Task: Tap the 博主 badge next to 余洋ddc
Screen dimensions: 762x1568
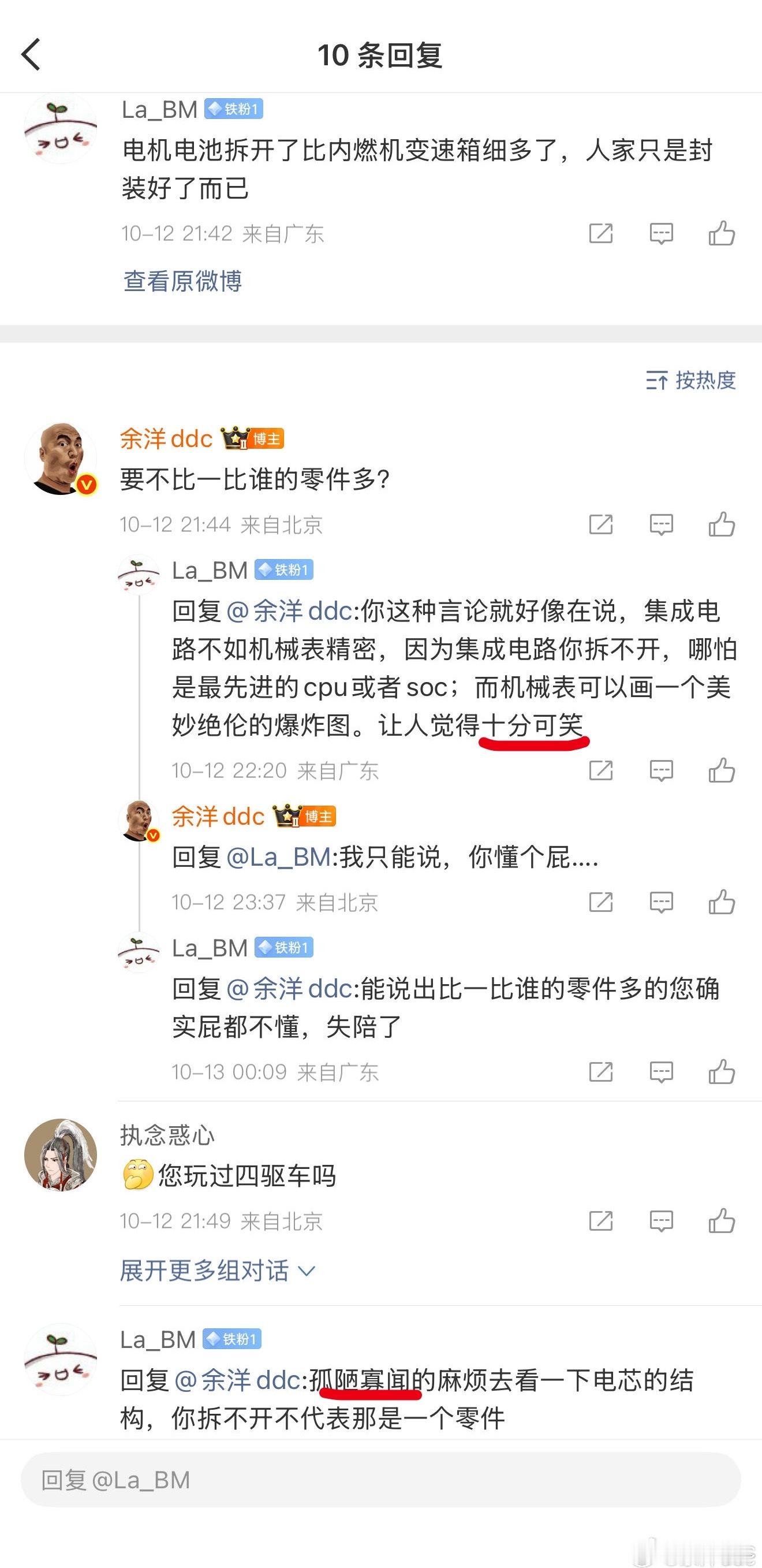Action: click(x=267, y=439)
